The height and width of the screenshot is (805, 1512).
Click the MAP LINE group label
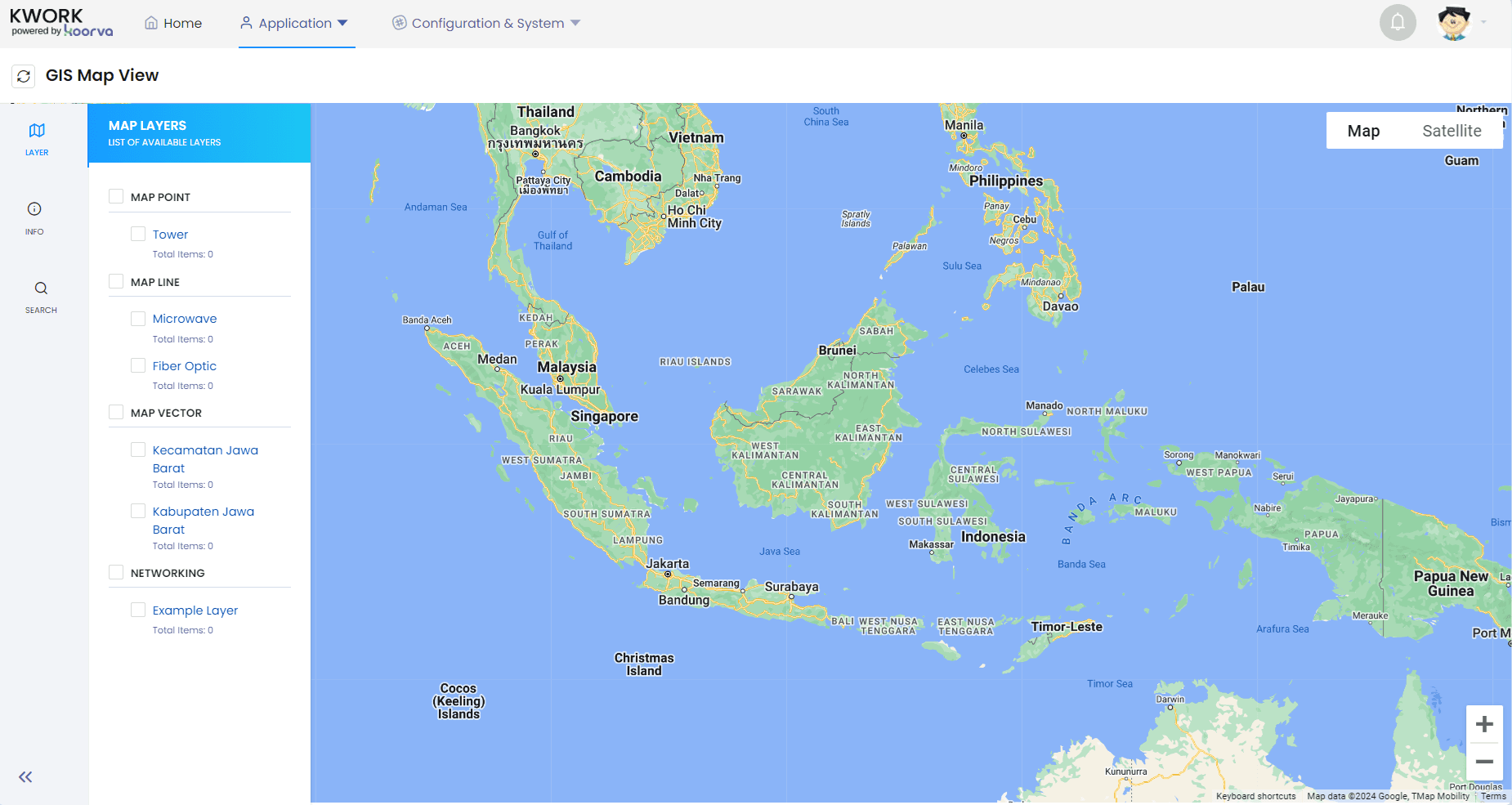[155, 282]
